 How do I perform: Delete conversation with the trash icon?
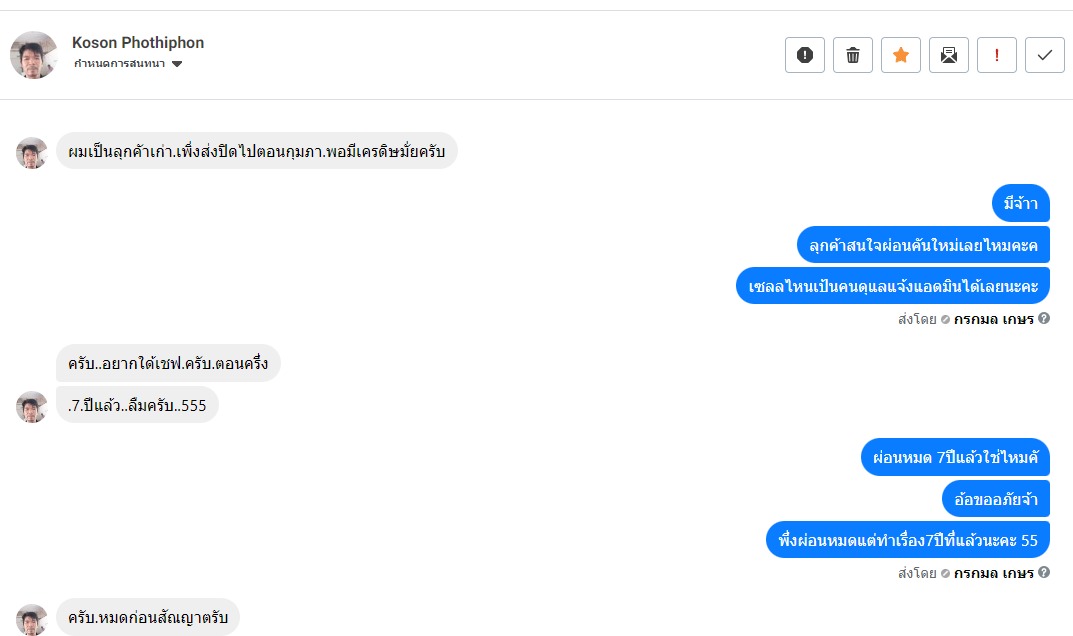pyautogui.click(x=853, y=55)
